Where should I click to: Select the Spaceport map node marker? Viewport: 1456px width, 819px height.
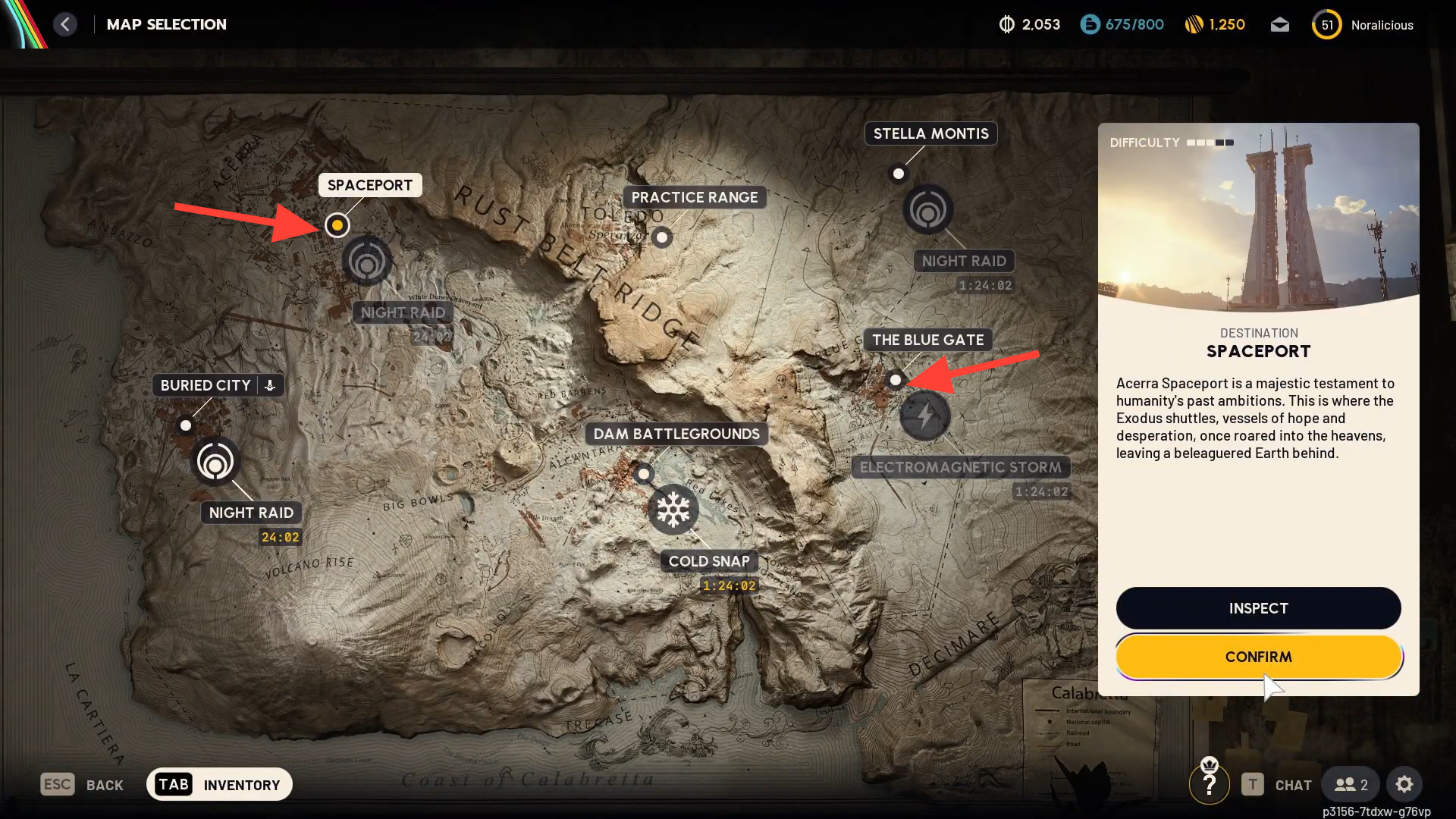337,225
